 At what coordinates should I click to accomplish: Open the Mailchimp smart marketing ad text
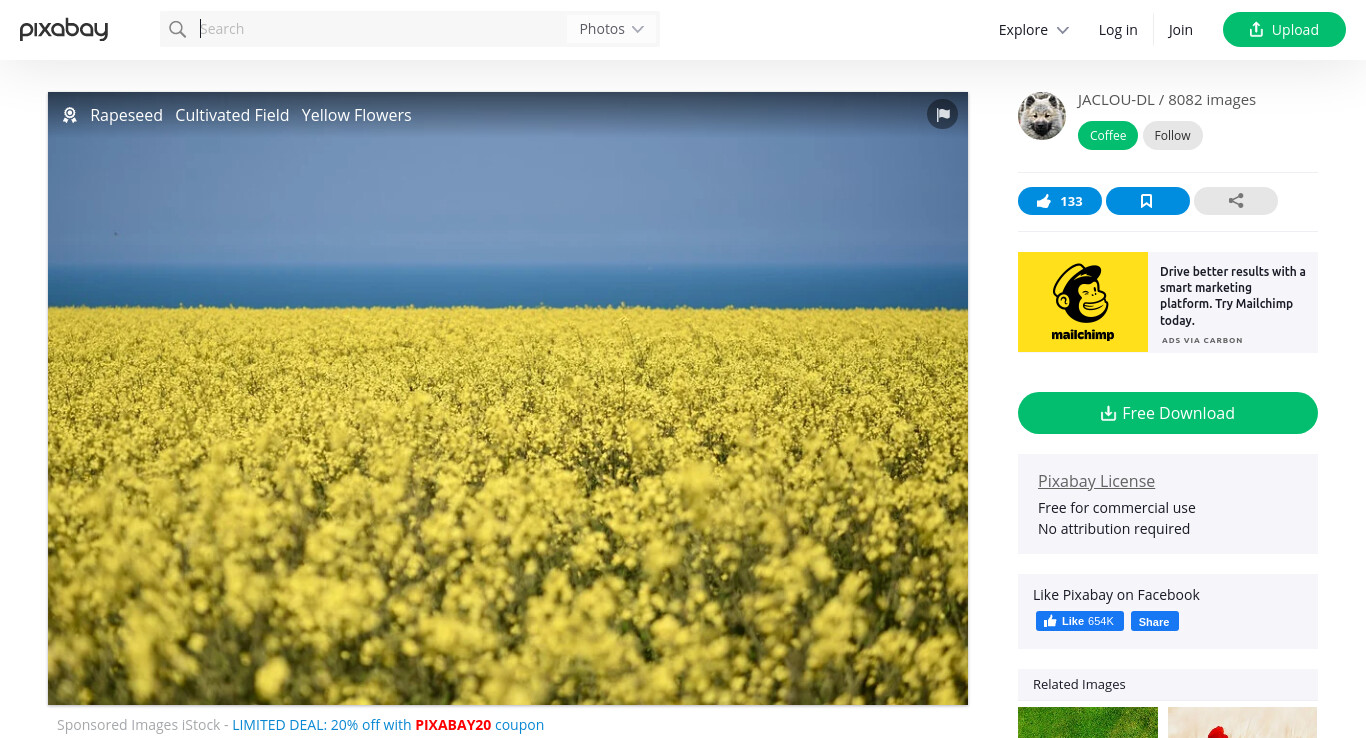pos(1233,296)
